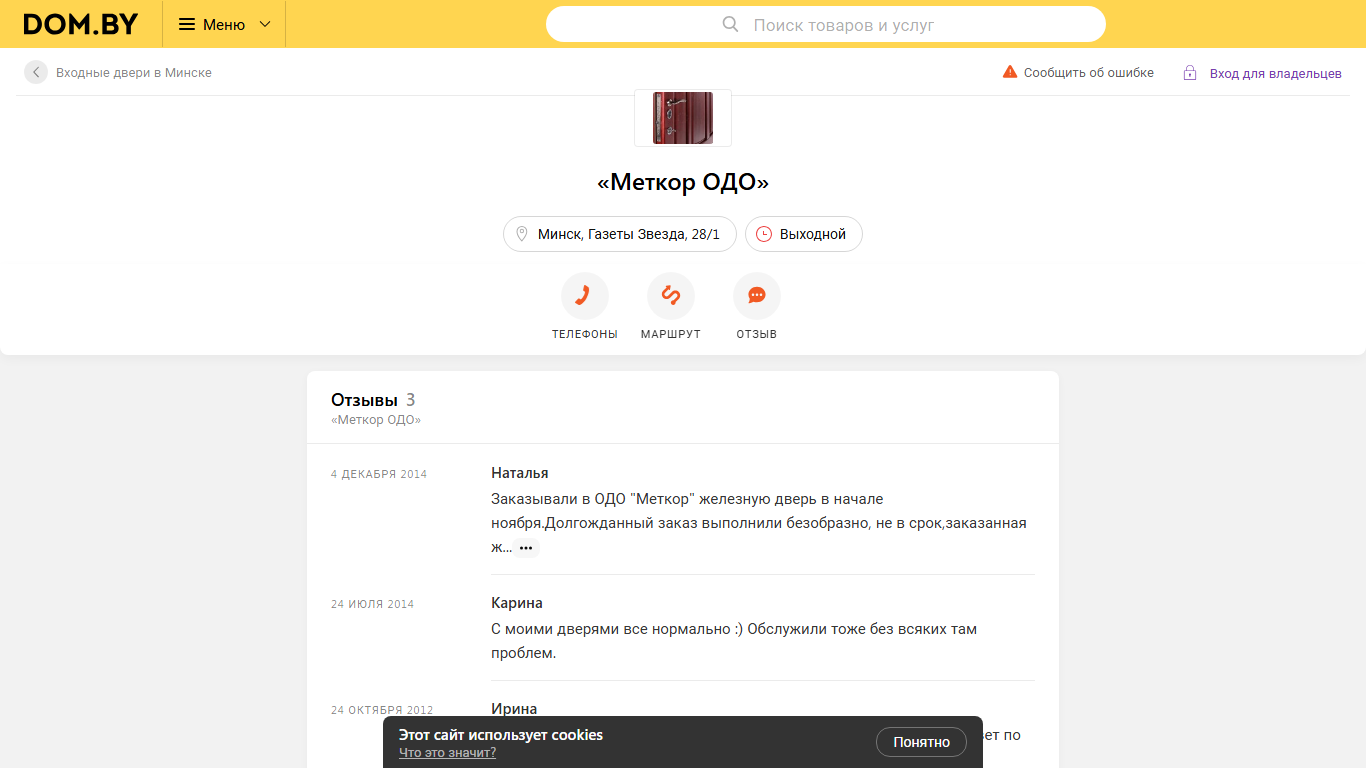Open Вход для владельцев link

tap(1276, 74)
